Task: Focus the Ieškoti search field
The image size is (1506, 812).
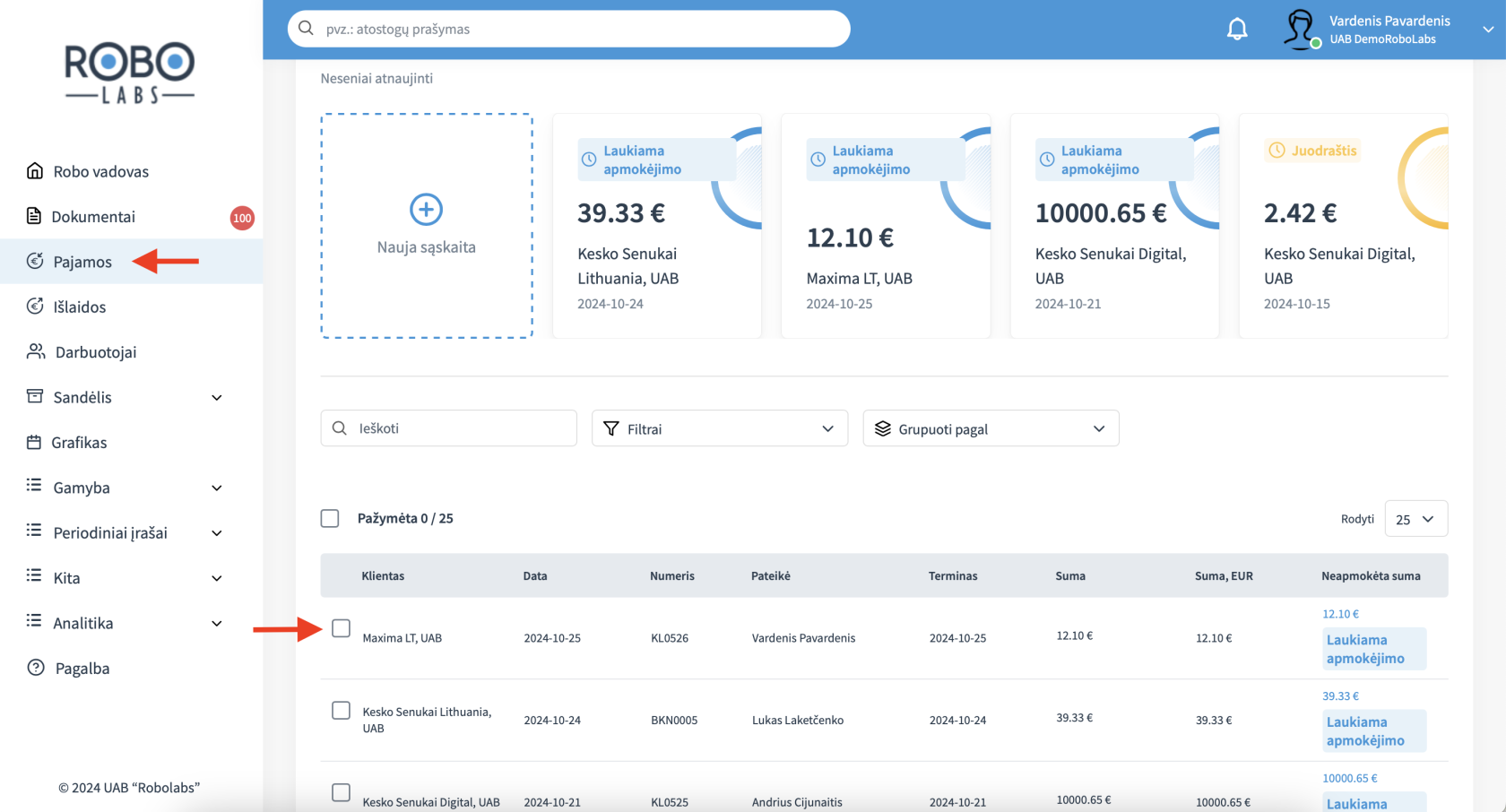Action: click(x=448, y=428)
